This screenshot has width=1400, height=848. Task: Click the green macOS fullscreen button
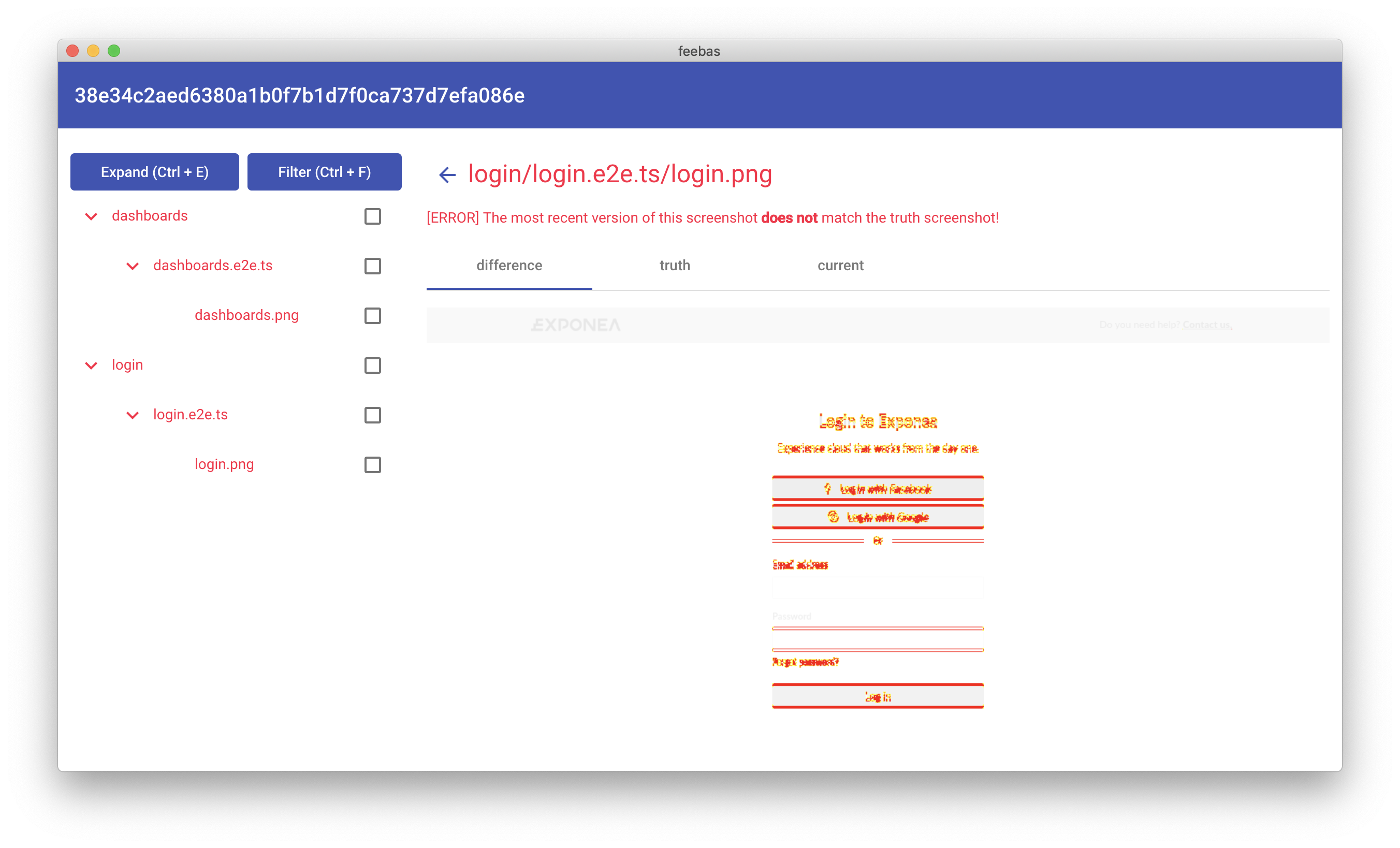(113, 51)
